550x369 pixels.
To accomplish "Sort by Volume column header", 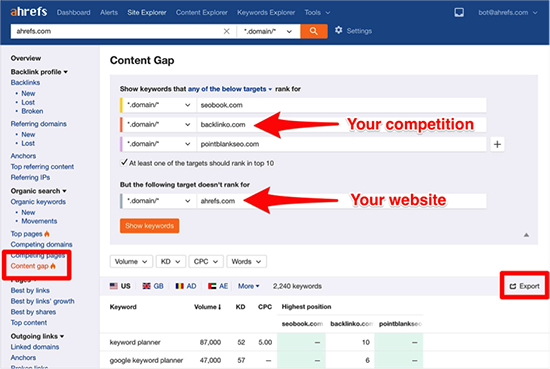I will [208, 307].
